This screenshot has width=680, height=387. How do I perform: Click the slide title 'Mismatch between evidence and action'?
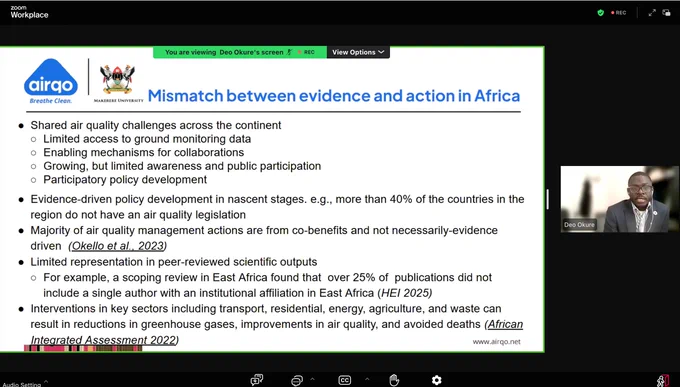point(334,95)
